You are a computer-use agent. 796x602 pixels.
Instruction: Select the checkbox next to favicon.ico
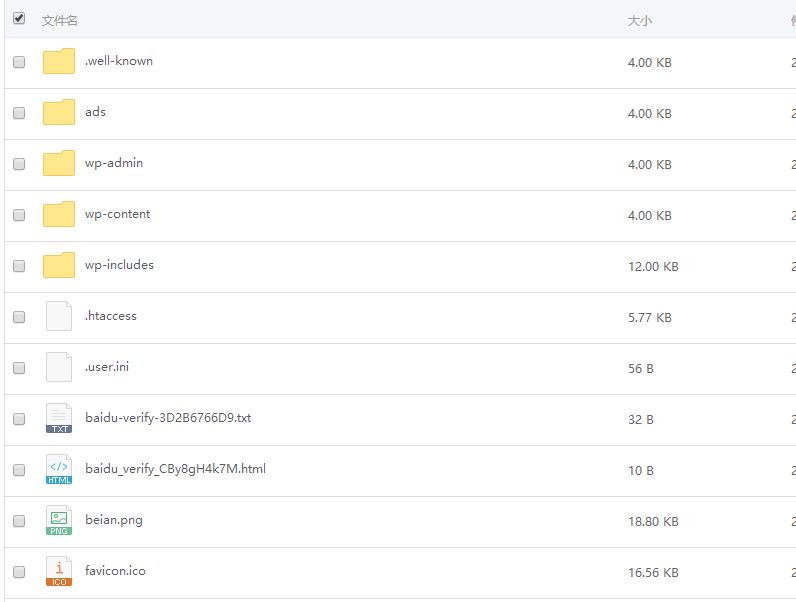(x=19, y=572)
